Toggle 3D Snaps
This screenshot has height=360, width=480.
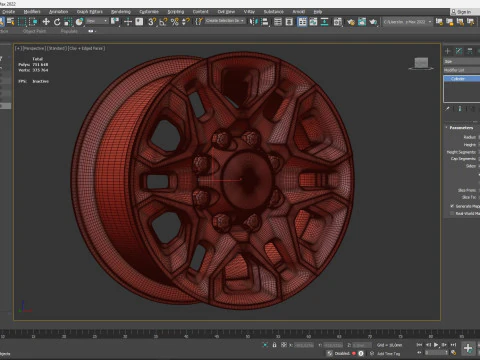coord(152,22)
